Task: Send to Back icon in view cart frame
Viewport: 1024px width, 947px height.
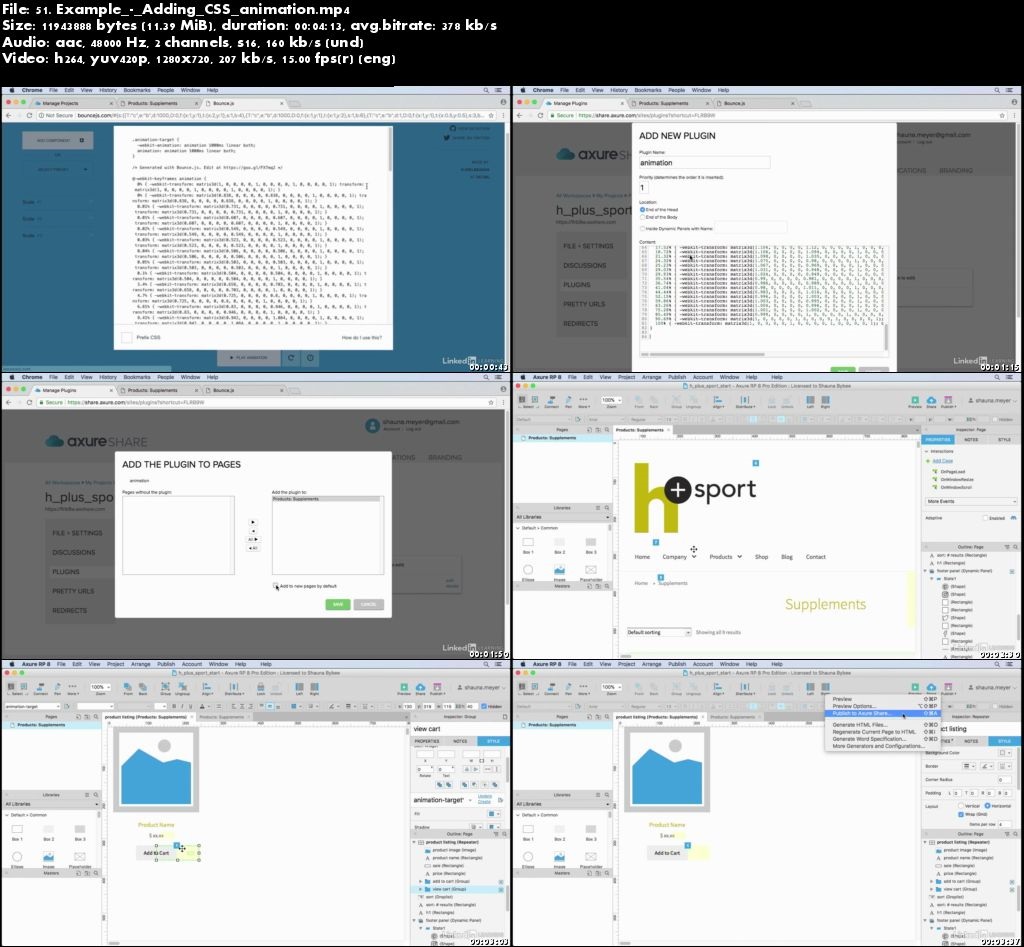Action: pos(143,688)
